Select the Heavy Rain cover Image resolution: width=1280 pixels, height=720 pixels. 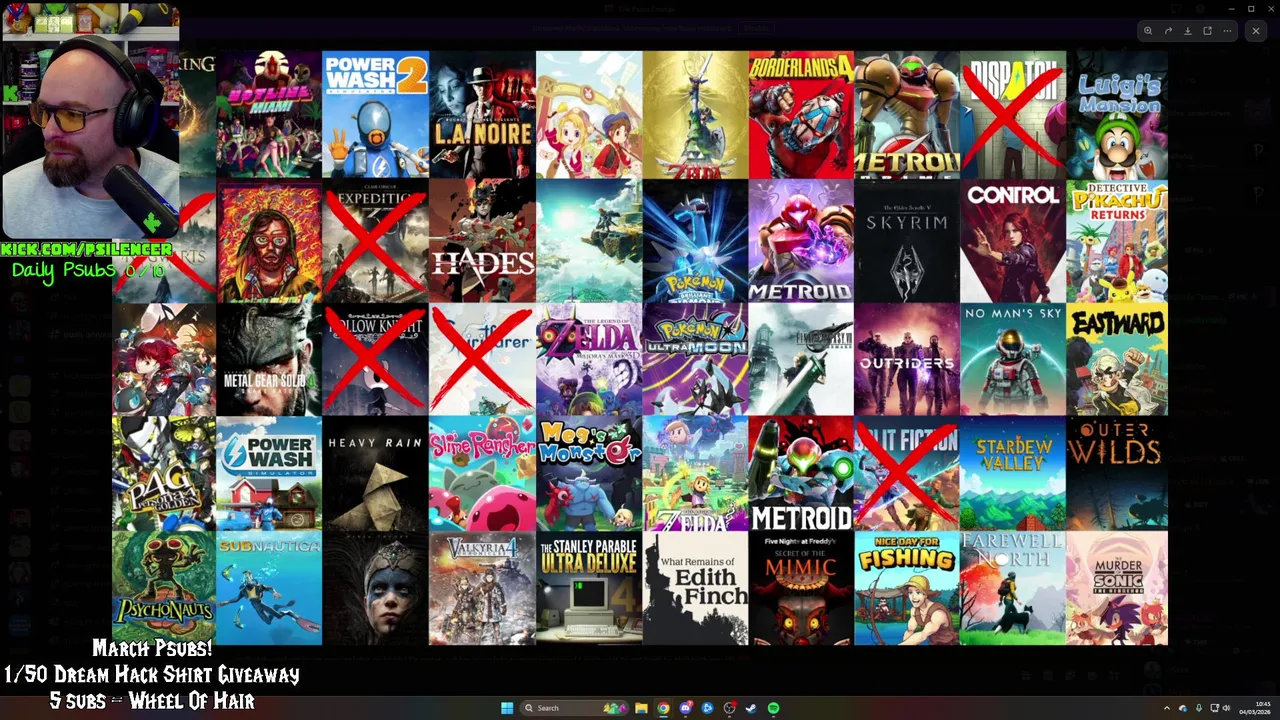[x=375, y=474]
